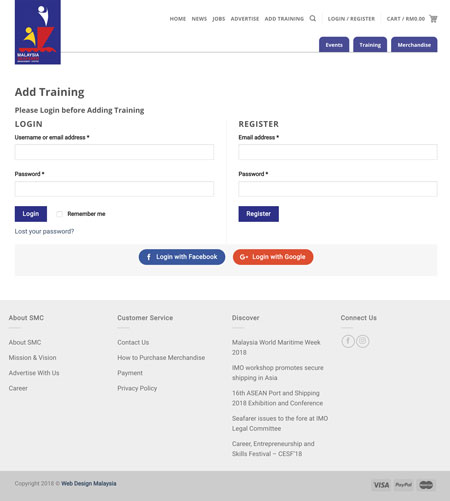Open Payment footer link
The height and width of the screenshot is (501, 450).
[130, 373]
